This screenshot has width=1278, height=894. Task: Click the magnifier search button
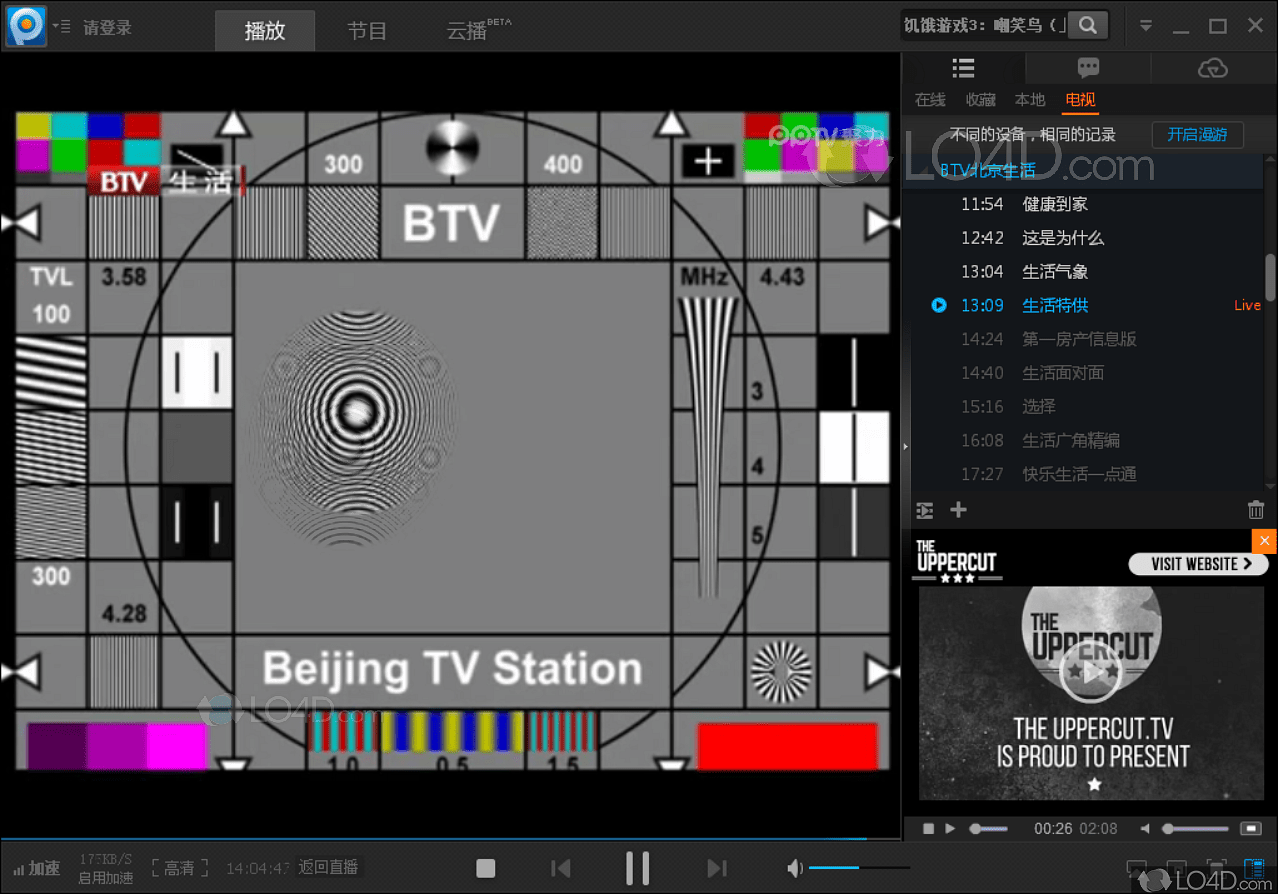pyautogui.click(x=1088, y=26)
